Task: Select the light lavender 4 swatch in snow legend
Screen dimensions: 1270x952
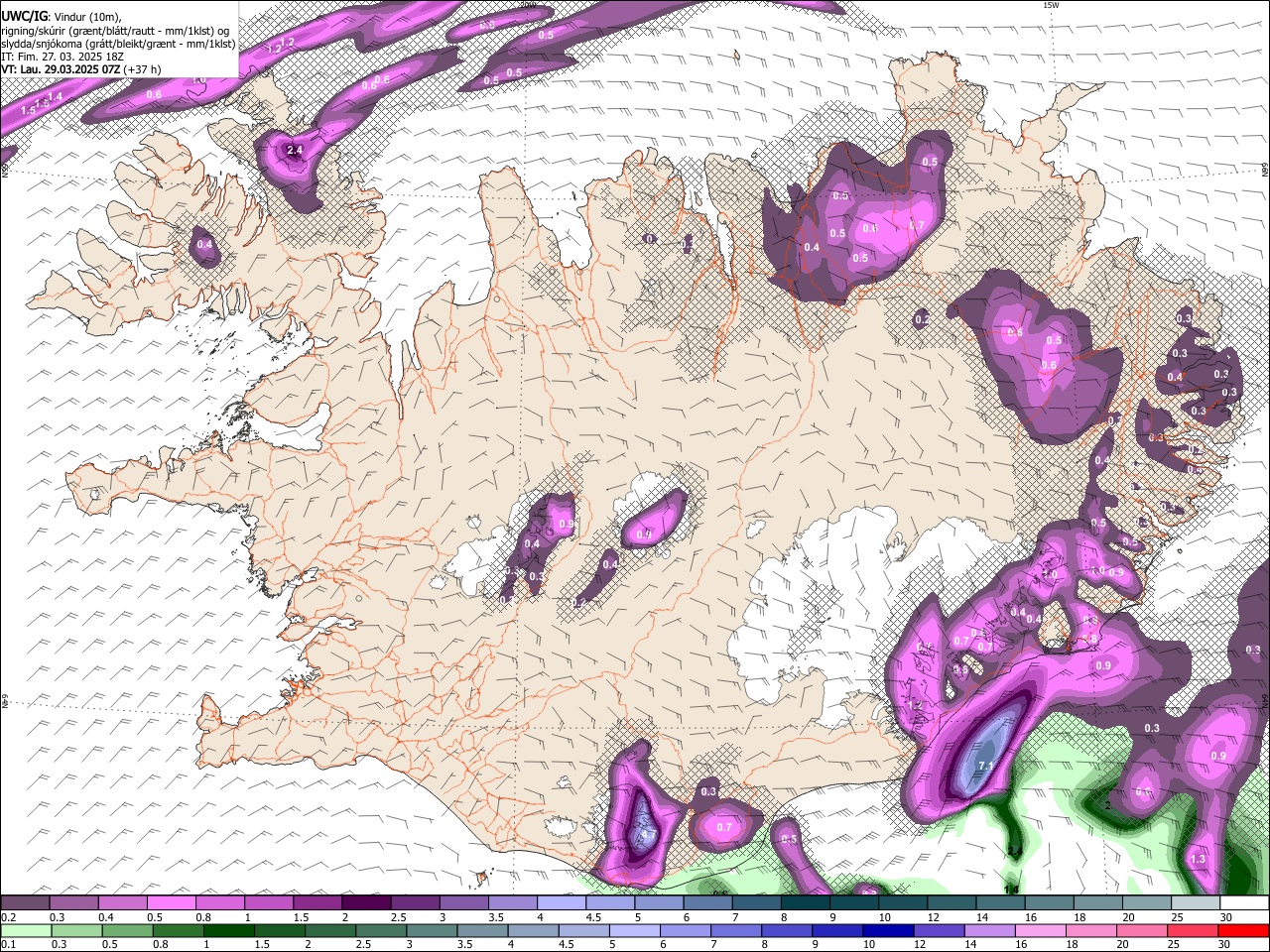Action: 562,903
